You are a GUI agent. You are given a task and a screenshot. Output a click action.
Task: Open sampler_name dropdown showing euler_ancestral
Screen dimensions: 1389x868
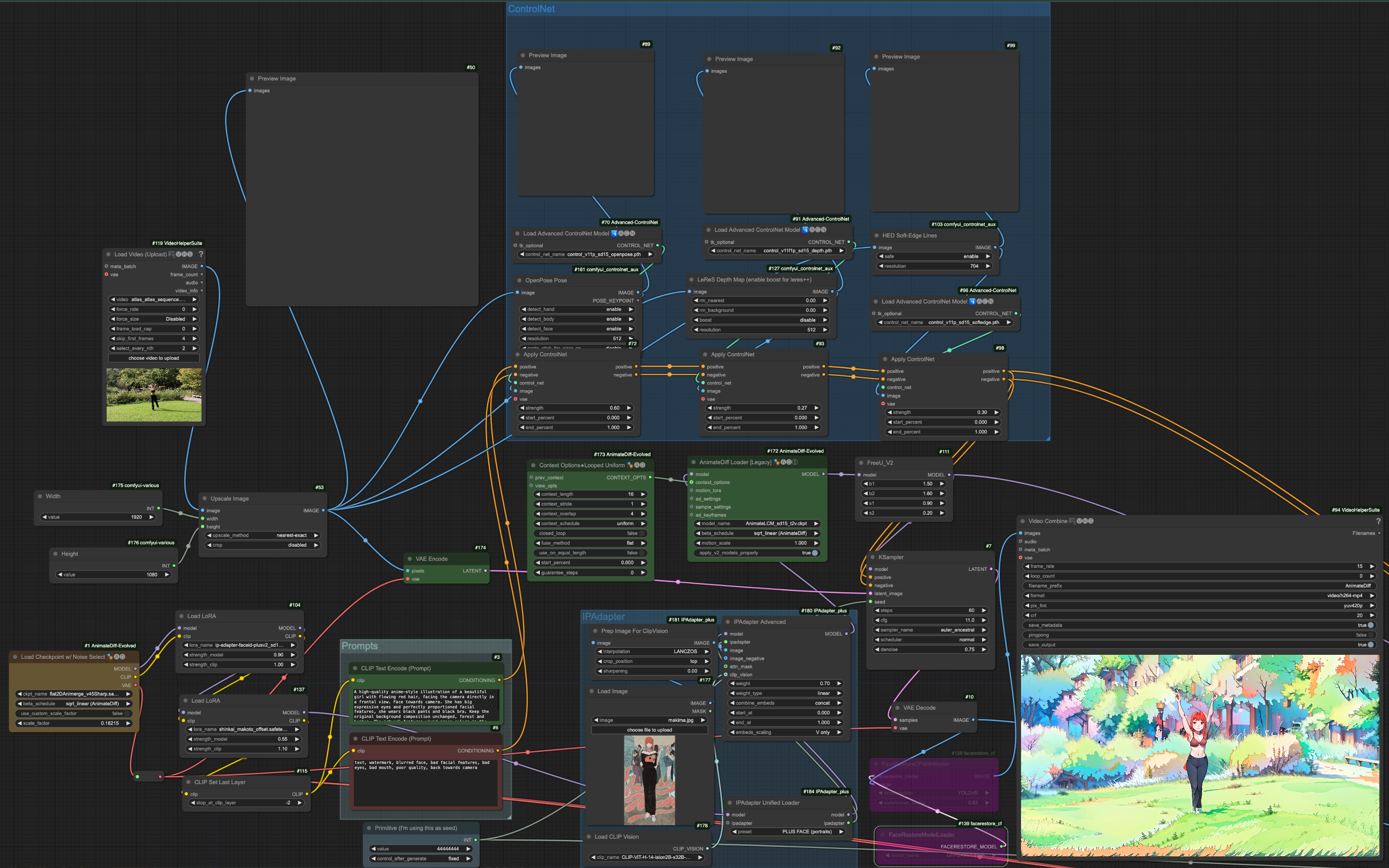(x=929, y=630)
